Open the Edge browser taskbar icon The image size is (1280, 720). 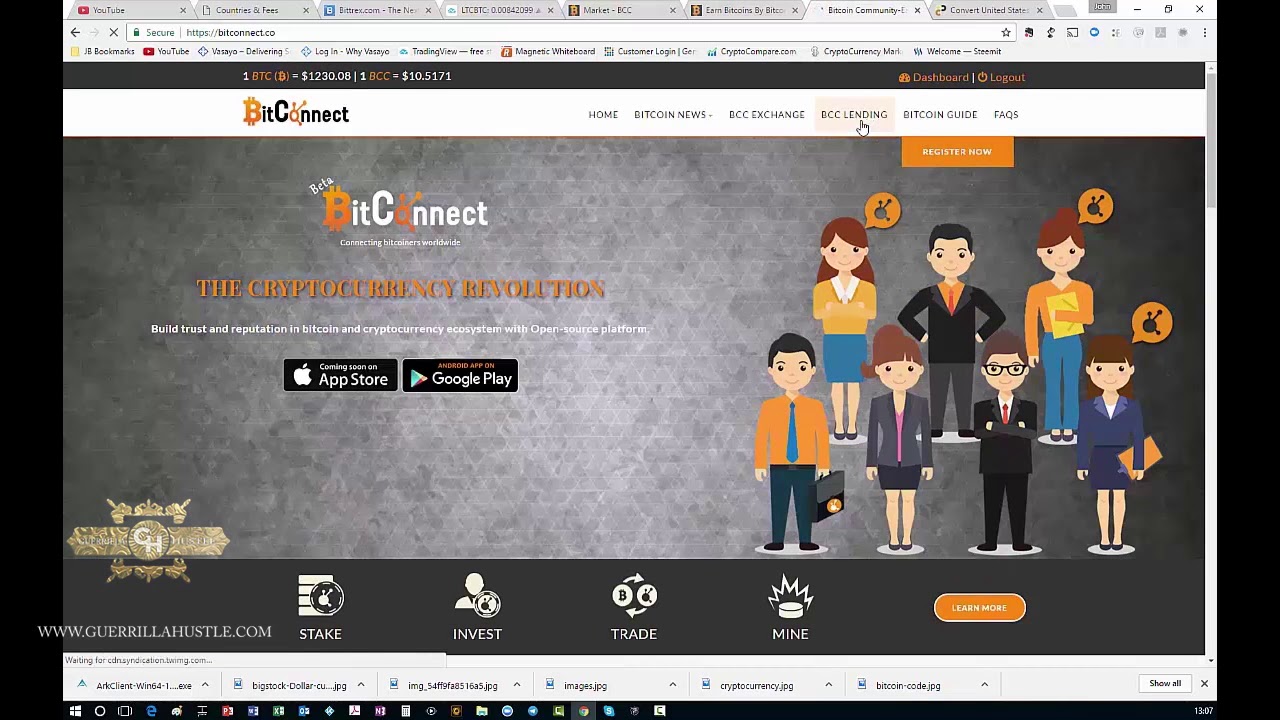[151, 711]
